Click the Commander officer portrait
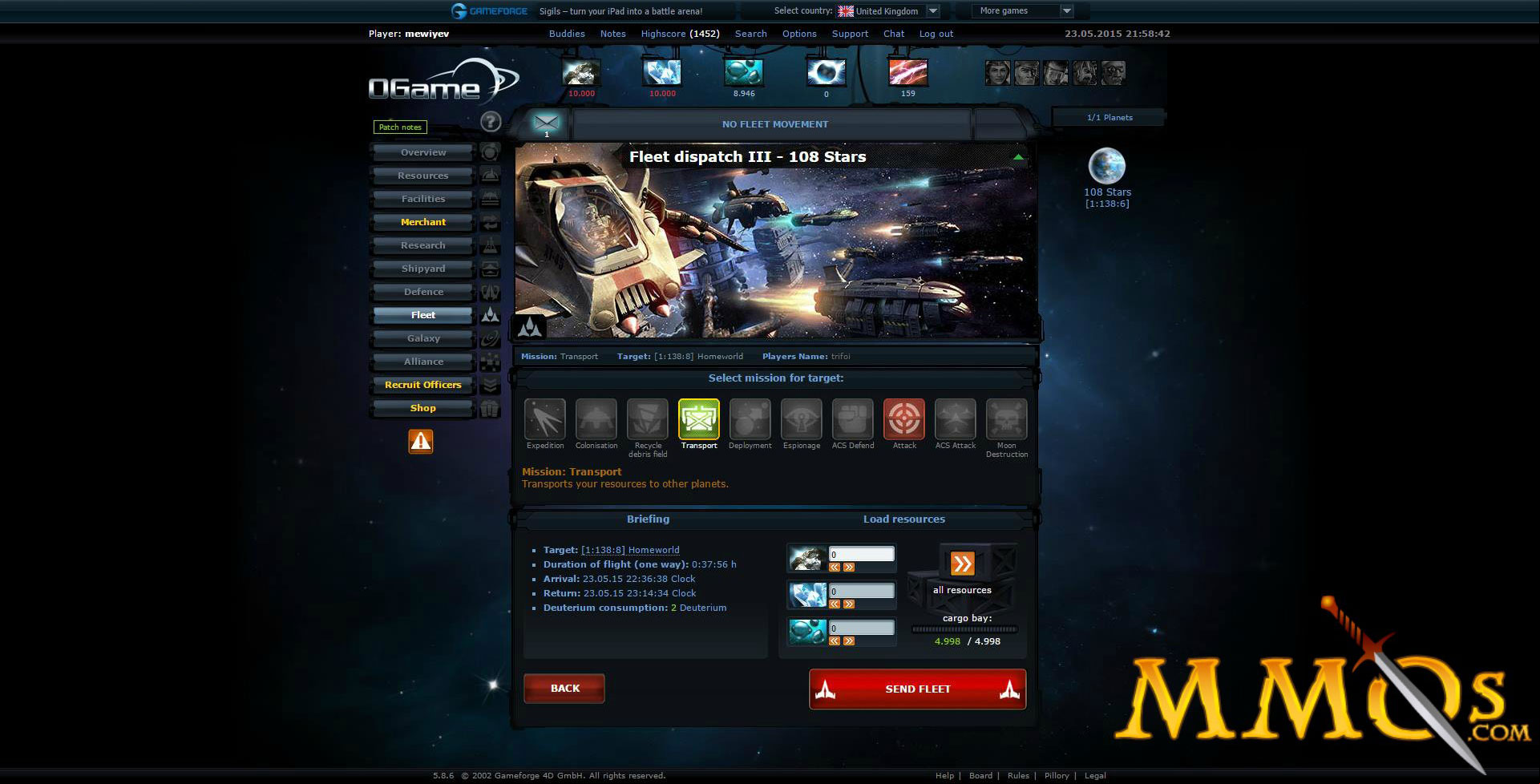This screenshot has width=1540, height=784. tap(998, 73)
